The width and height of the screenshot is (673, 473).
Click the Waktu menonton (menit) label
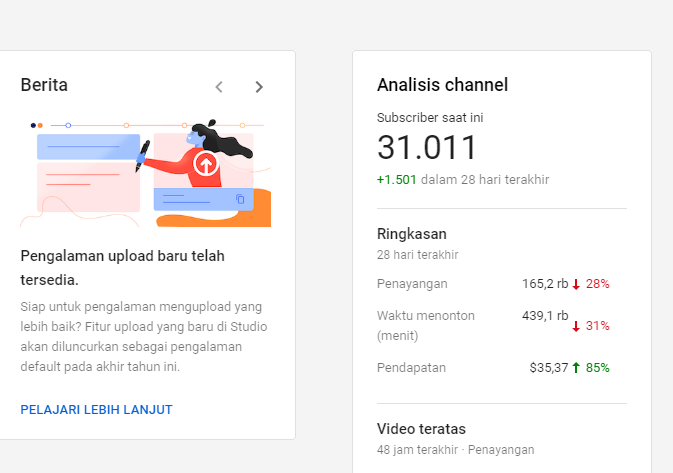(426, 325)
